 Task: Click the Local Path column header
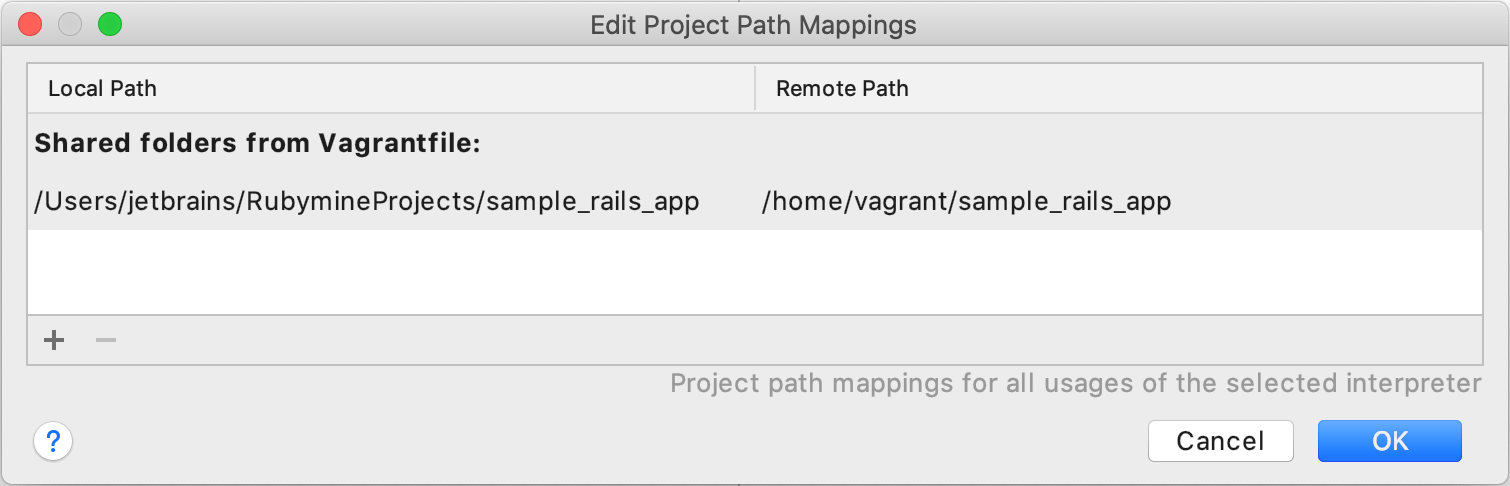pos(102,88)
